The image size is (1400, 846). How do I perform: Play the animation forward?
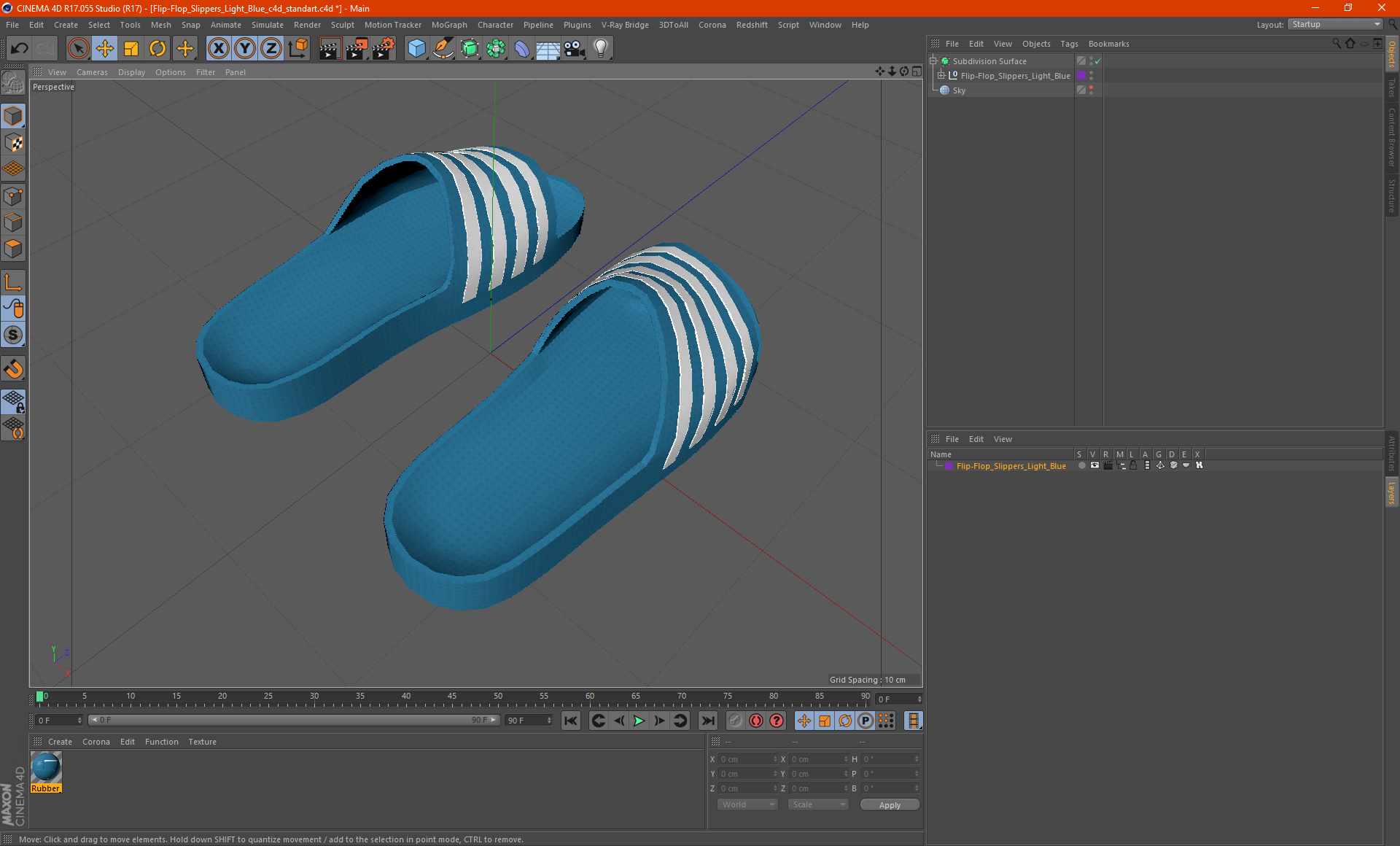(x=639, y=721)
